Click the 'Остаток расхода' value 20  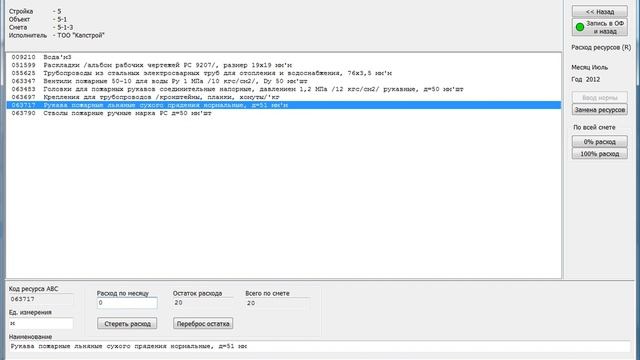click(x=203, y=303)
